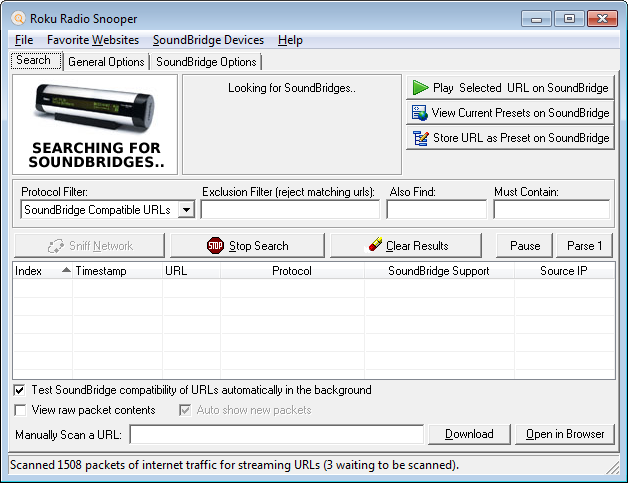Click the red Stop Search sign icon
The height and width of the screenshot is (483, 628).
click(215, 246)
